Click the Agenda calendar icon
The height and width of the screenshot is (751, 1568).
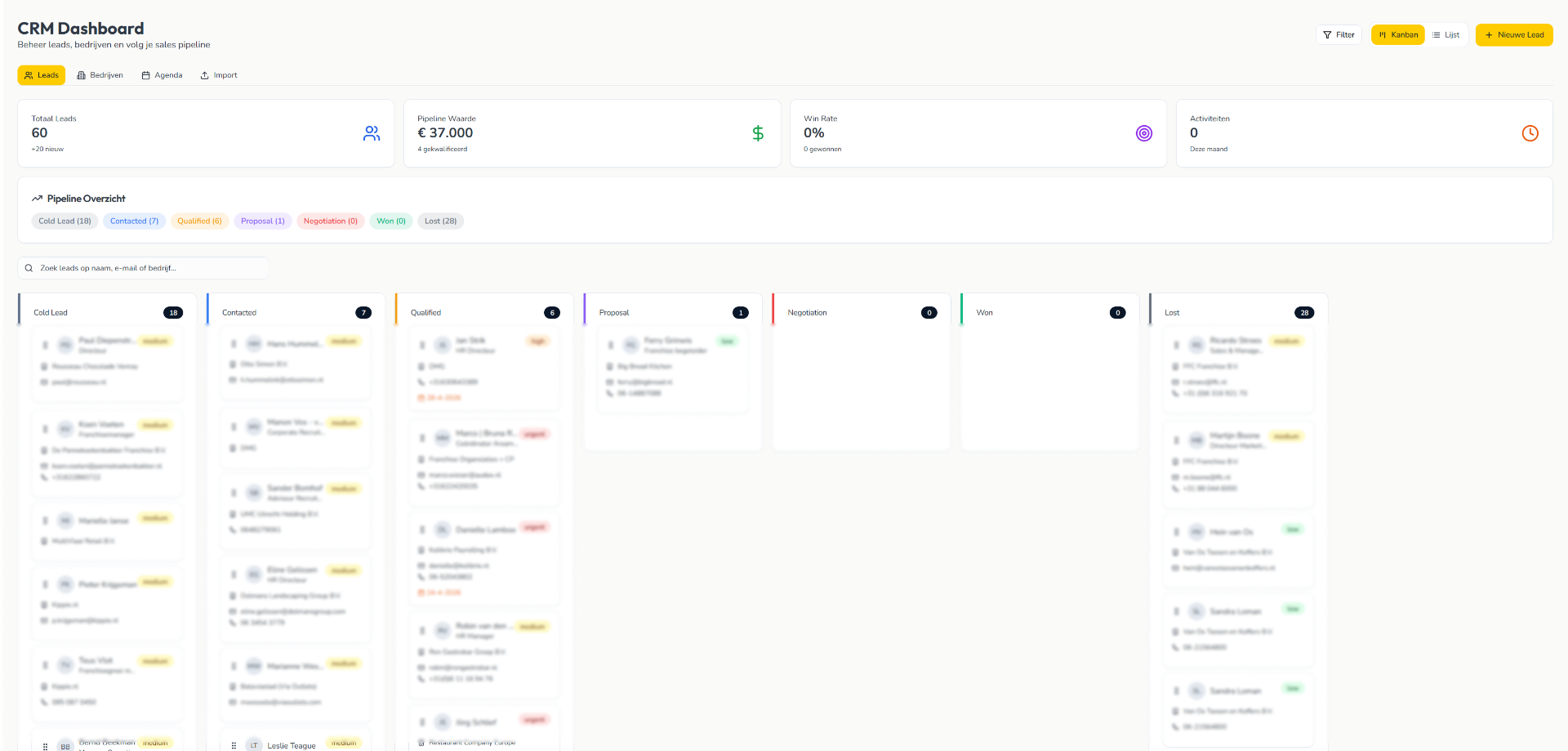pyautogui.click(x=145, y=75)
